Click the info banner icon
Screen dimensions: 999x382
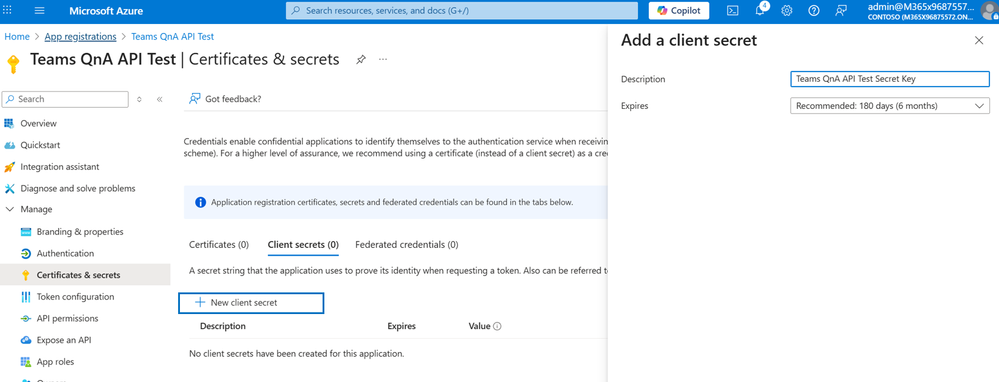(200, 202)
